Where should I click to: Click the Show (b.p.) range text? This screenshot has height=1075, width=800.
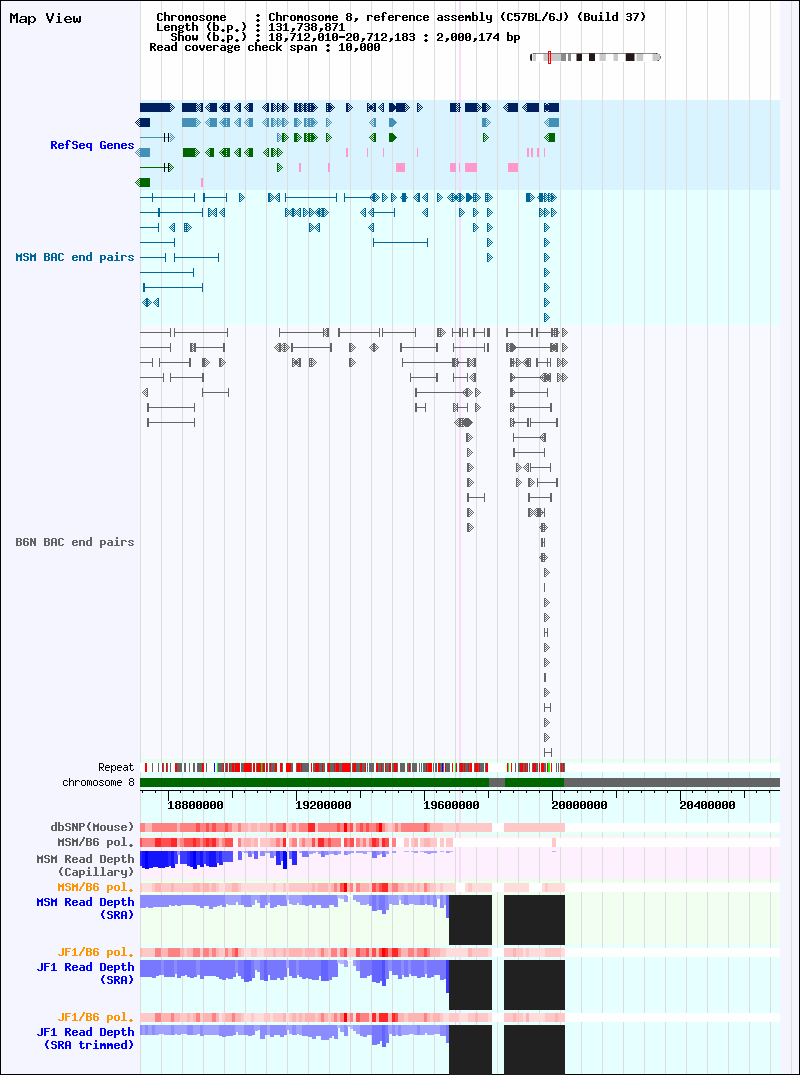[345, 37]
